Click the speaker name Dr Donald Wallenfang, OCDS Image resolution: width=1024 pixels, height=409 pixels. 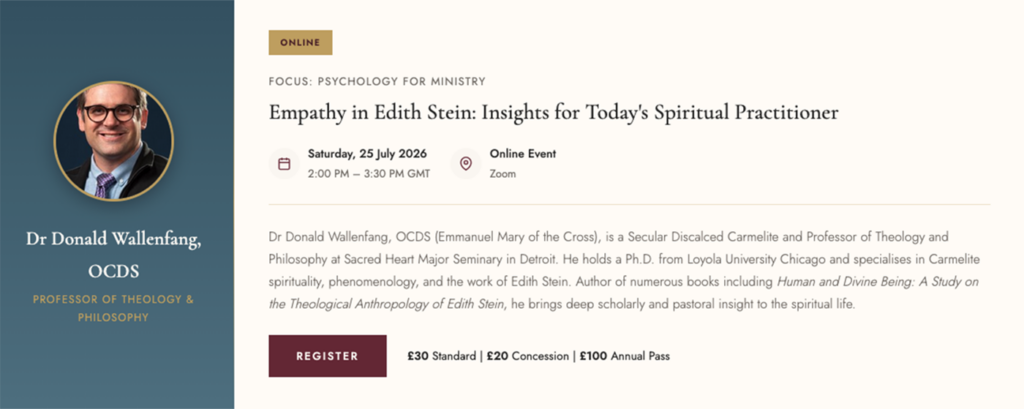pos(113,255)
